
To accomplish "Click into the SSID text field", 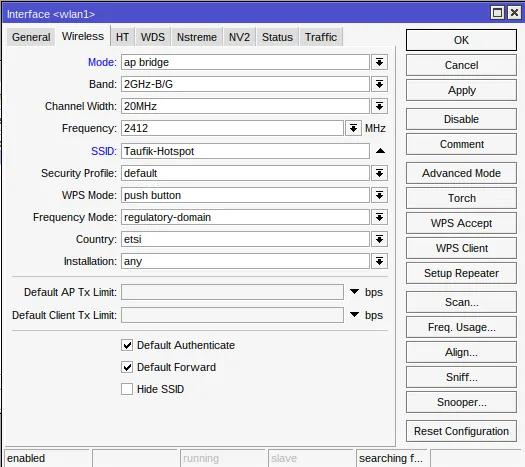I will click(x=245, y=151).
